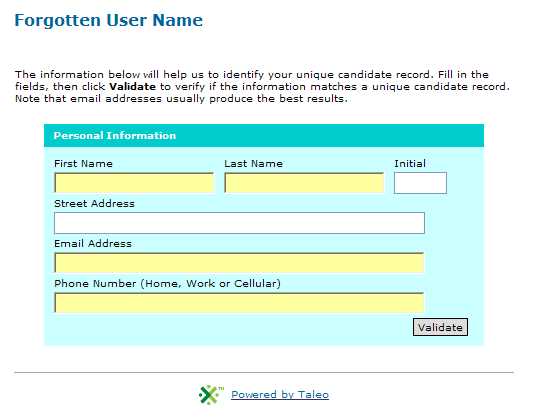Click the Initial label text
The height and width of the screenshot is (419, 535).
pyautogui.click(x=410, y=164)
